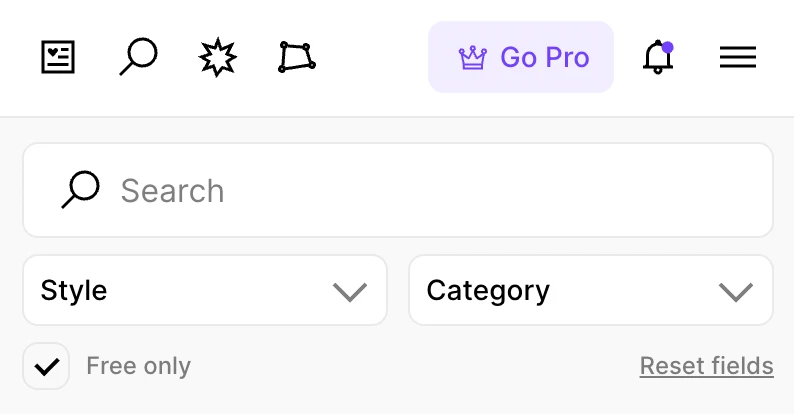Toggle the Free only label
Screen dimensions: 794x418
138,366
